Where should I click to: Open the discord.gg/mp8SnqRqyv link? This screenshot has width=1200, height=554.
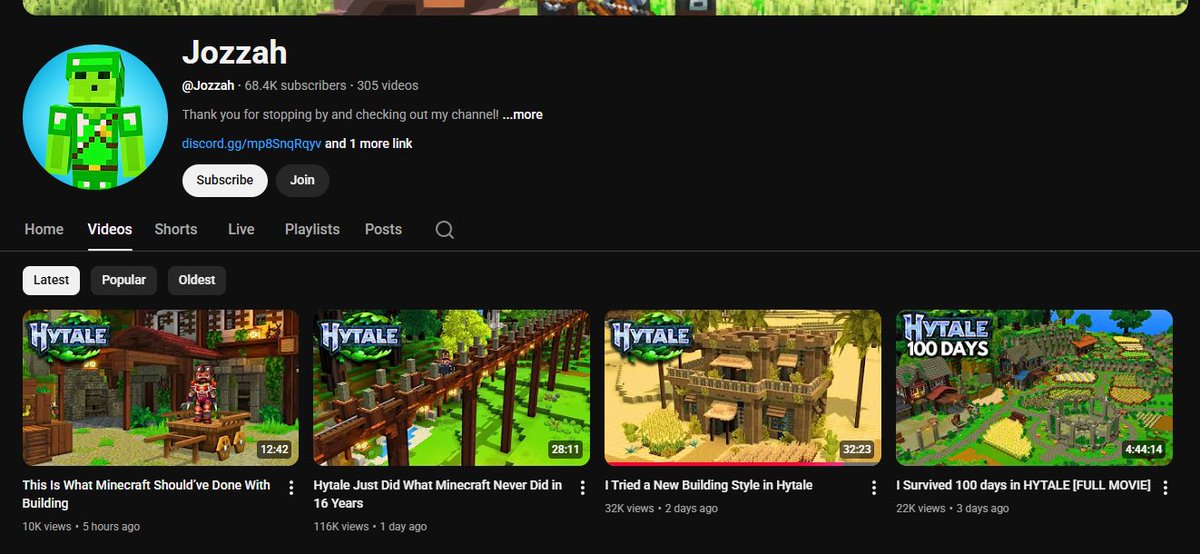coord(252,144)
